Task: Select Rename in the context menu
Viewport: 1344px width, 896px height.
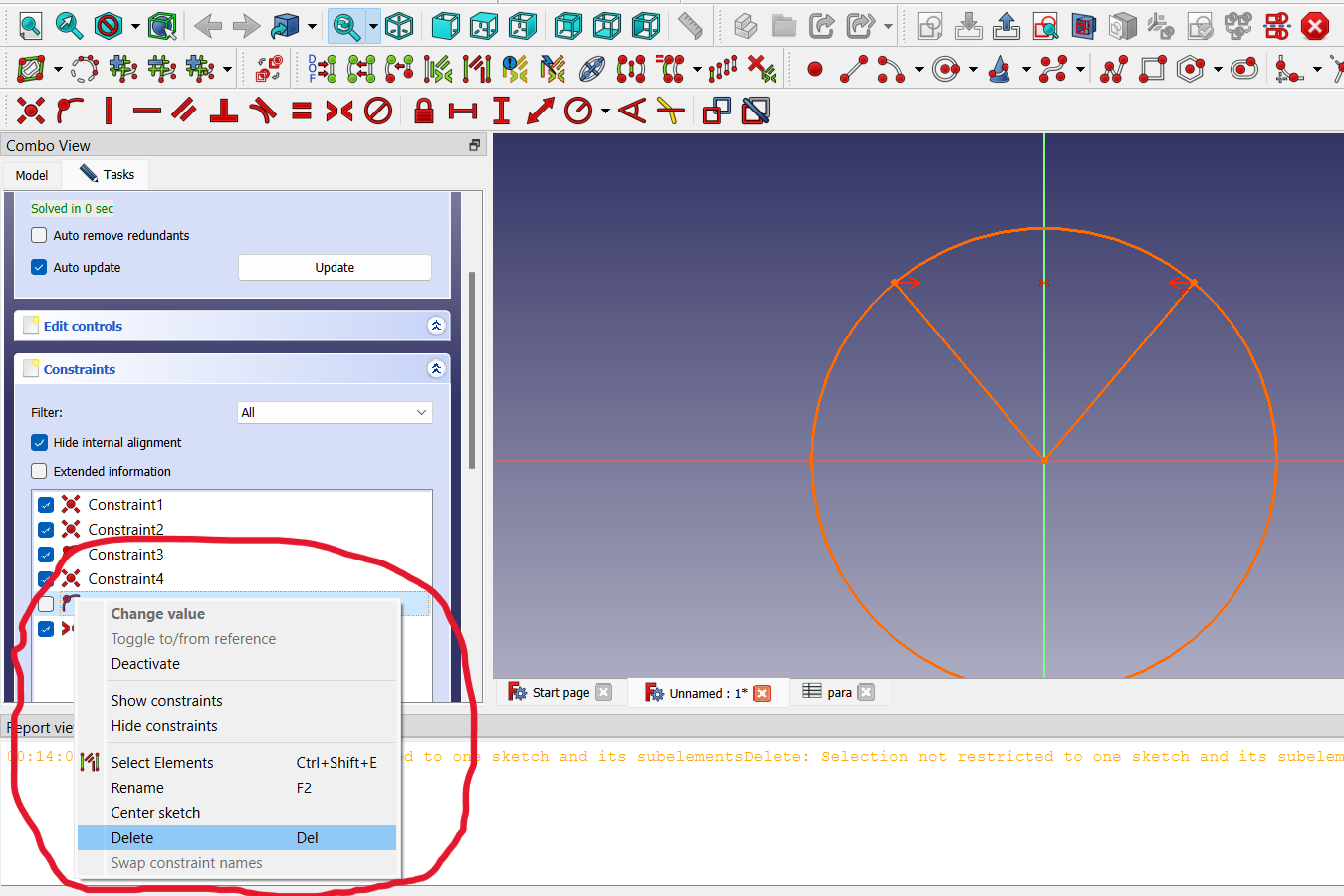Action: coord(237,788)
